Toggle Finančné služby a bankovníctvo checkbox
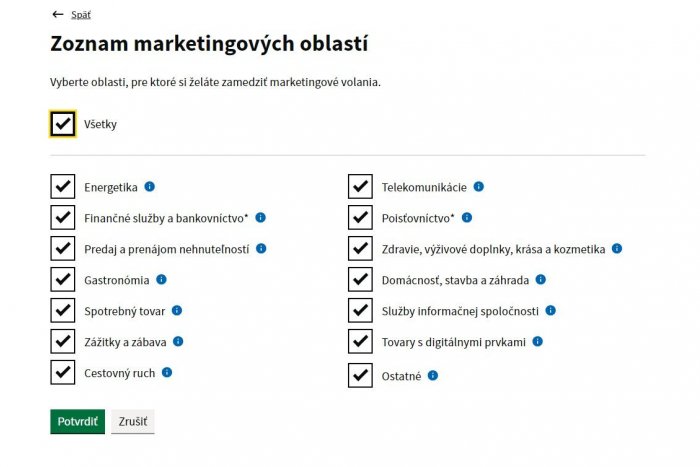The image size is (700, 467). 63,217
